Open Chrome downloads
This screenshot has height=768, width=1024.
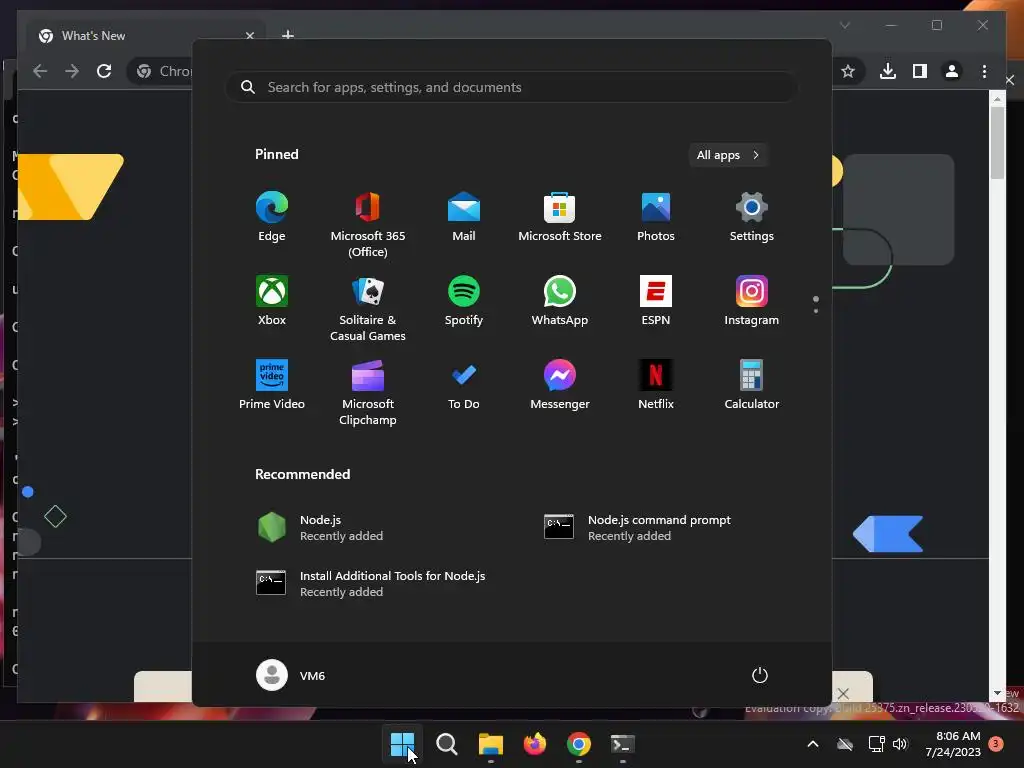click(x=888, y=71)
